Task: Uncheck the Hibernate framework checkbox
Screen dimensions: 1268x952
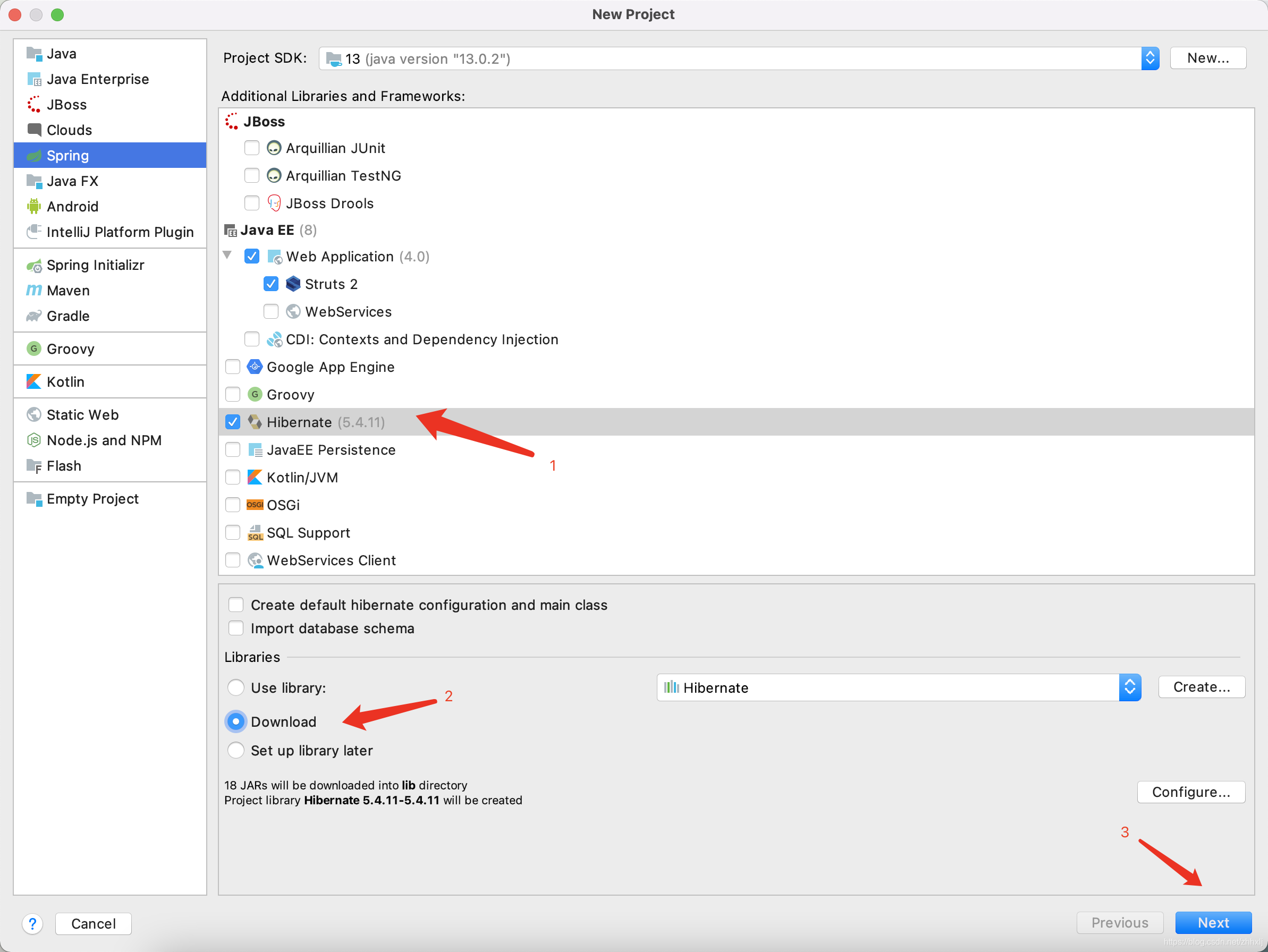Action: [233, 422]
